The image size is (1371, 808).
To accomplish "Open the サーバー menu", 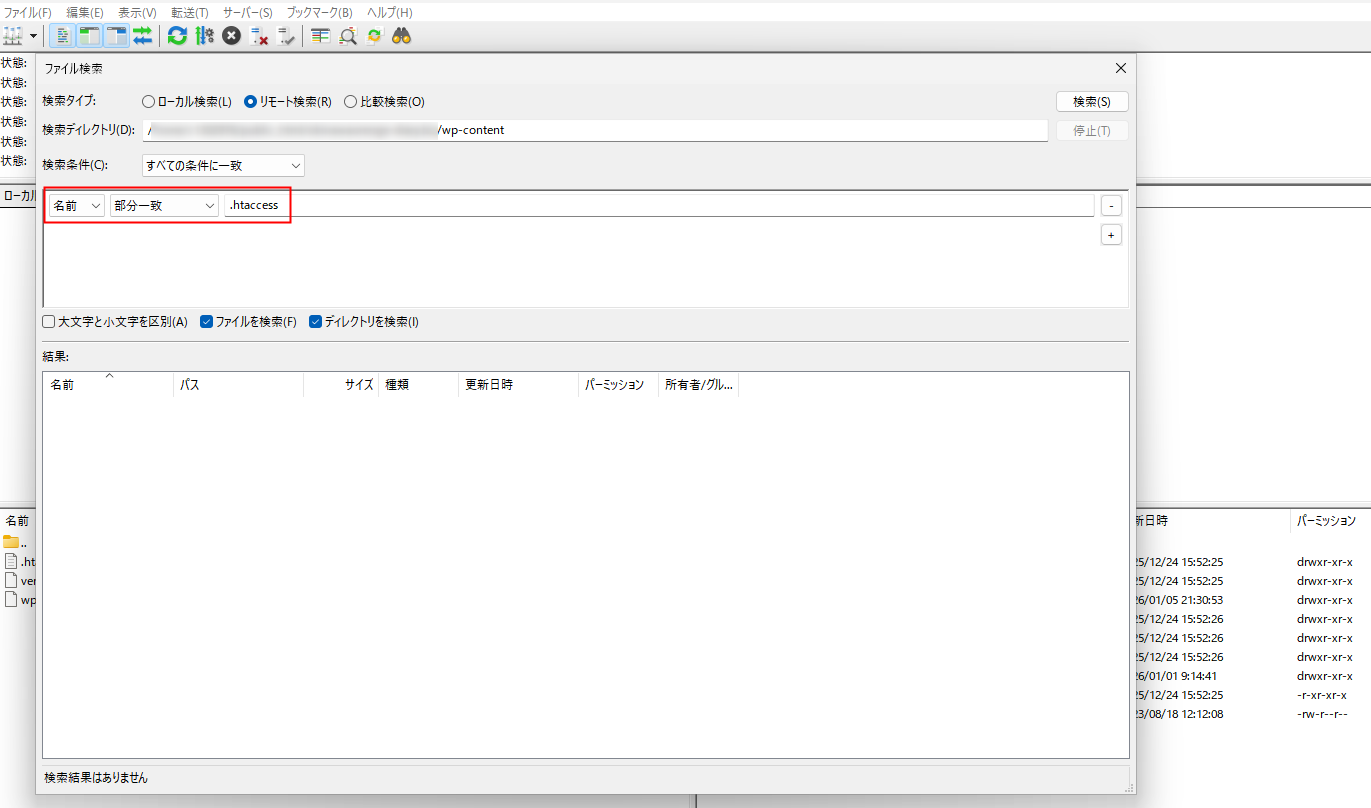I will [247, 12].
